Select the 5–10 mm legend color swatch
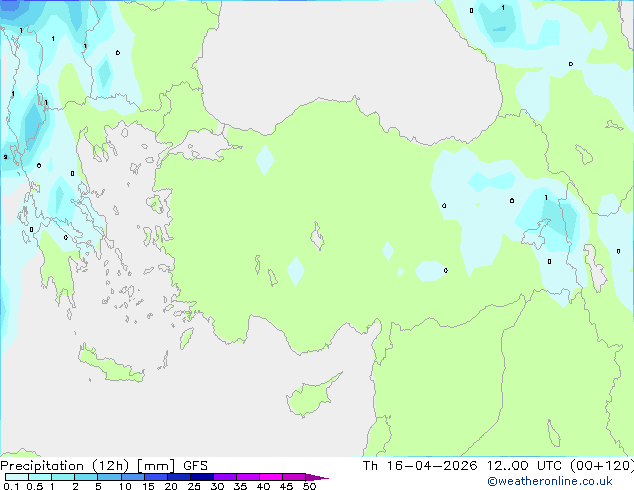 109,477
